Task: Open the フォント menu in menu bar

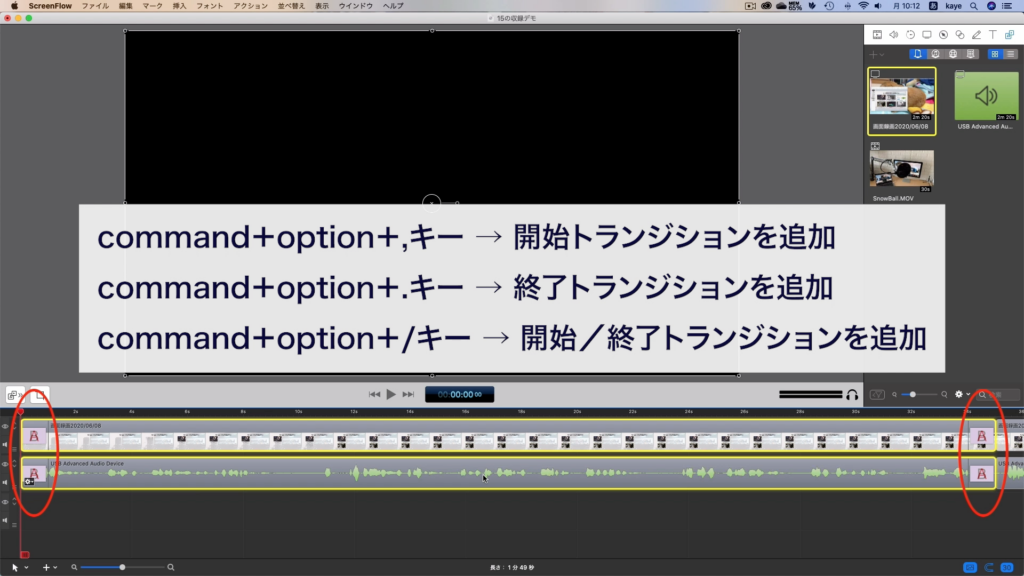Action: click(x=209, y=6)
